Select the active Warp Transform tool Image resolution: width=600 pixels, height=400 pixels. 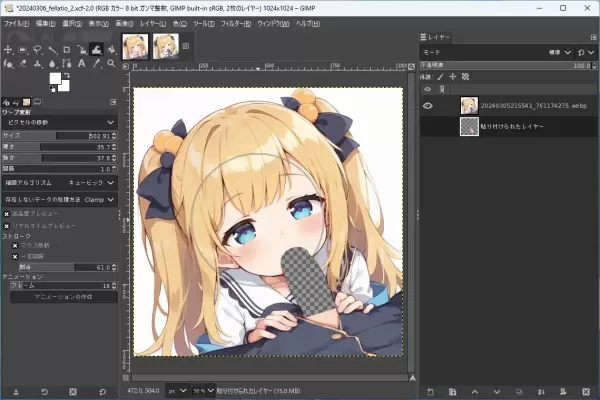(96, 50)
